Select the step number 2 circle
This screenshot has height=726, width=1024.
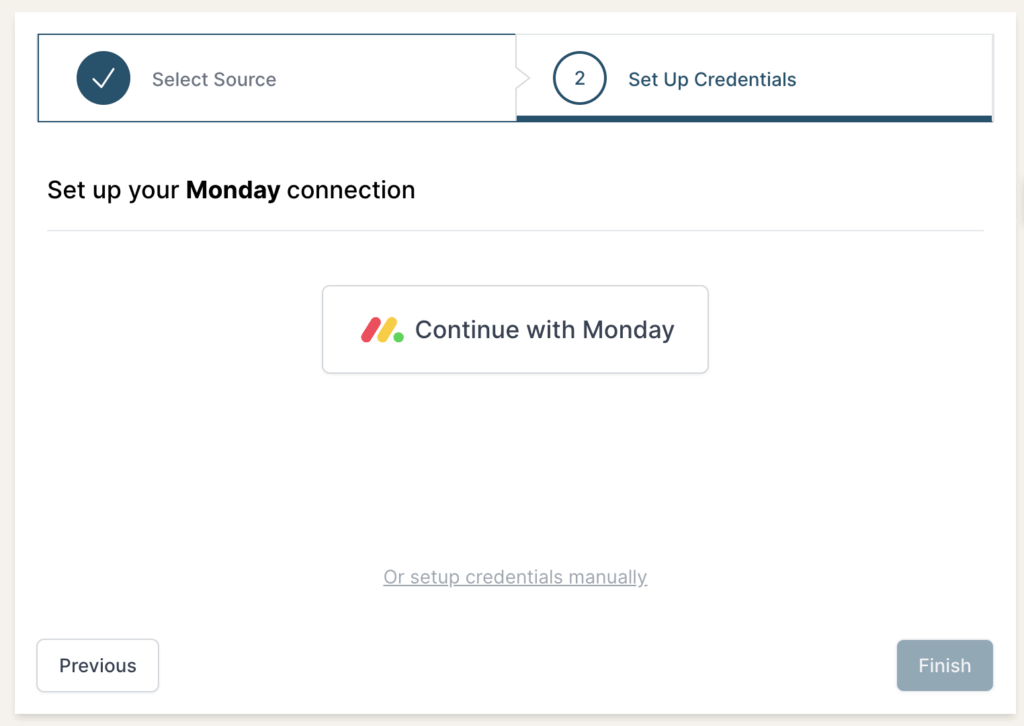579,78
